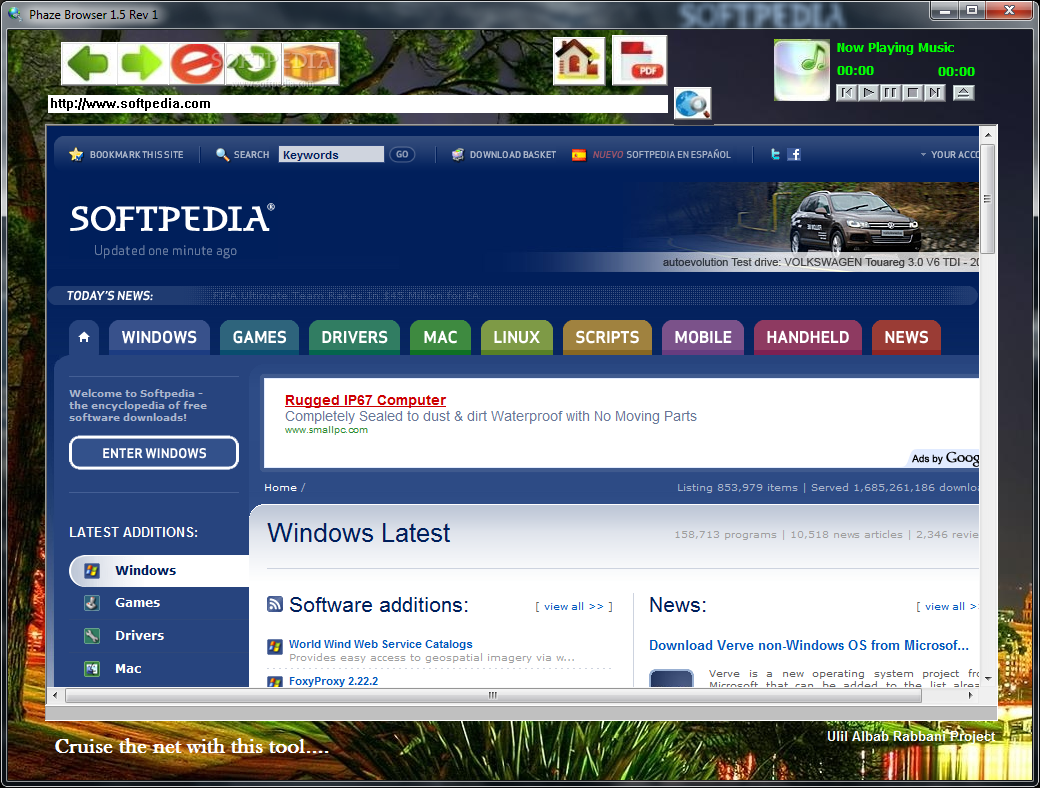
Task: Click the magnifier globe search icon
Action: 692,104
